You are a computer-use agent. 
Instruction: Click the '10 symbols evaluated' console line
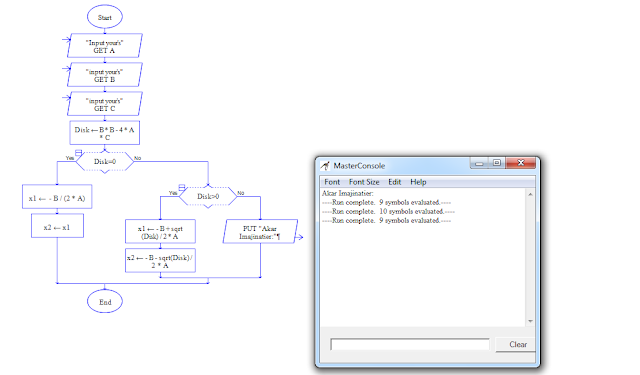388,211
